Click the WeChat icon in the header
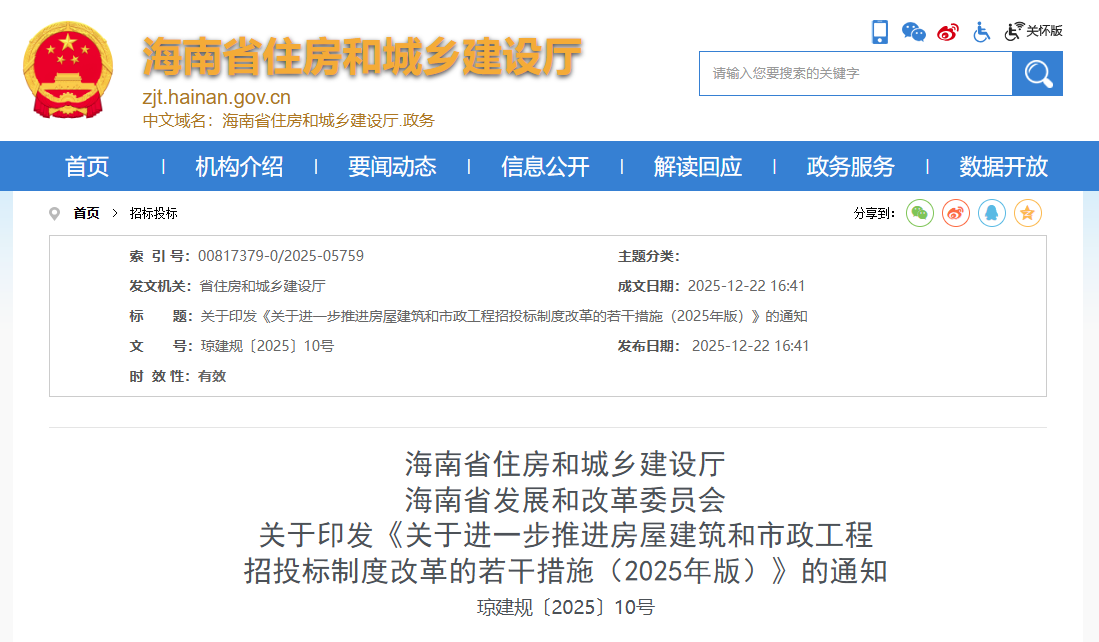1099x642 pixels. 912,31
